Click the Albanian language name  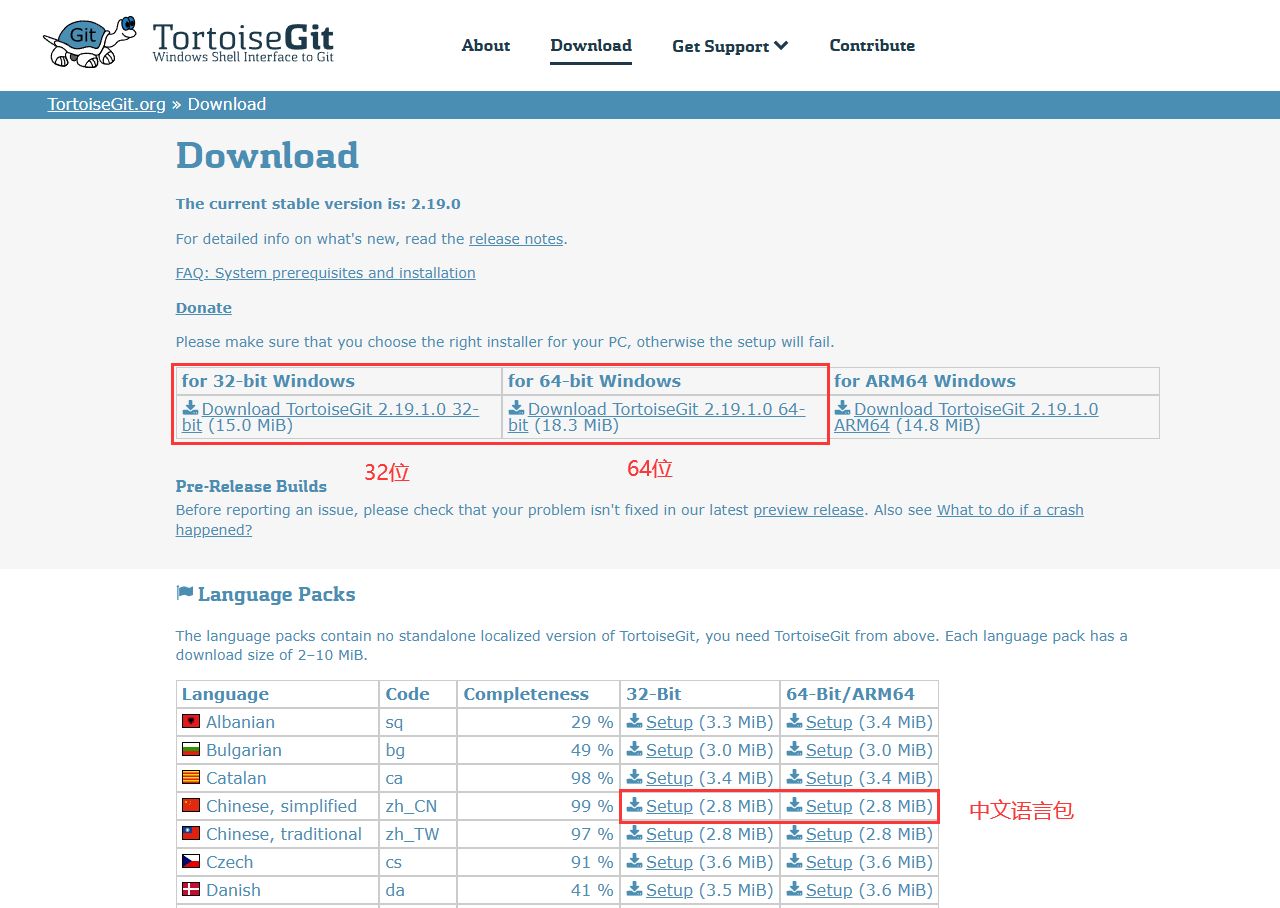(240, 722)
